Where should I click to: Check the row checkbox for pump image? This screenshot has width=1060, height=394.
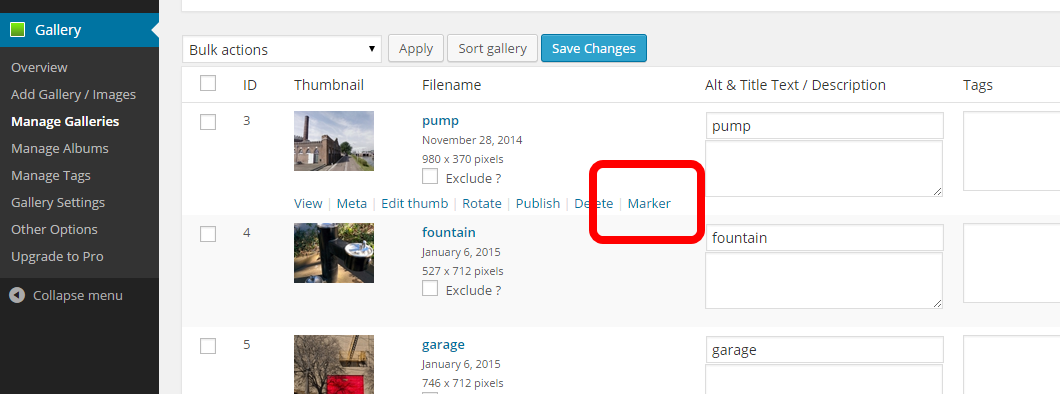coord(208,122)
